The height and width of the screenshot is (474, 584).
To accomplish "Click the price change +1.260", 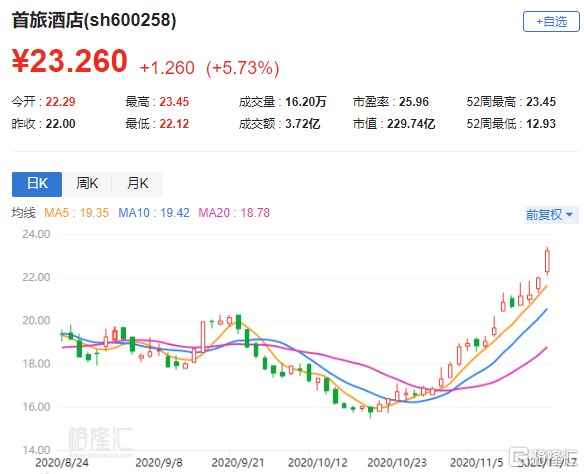I will tap(167, 68).
